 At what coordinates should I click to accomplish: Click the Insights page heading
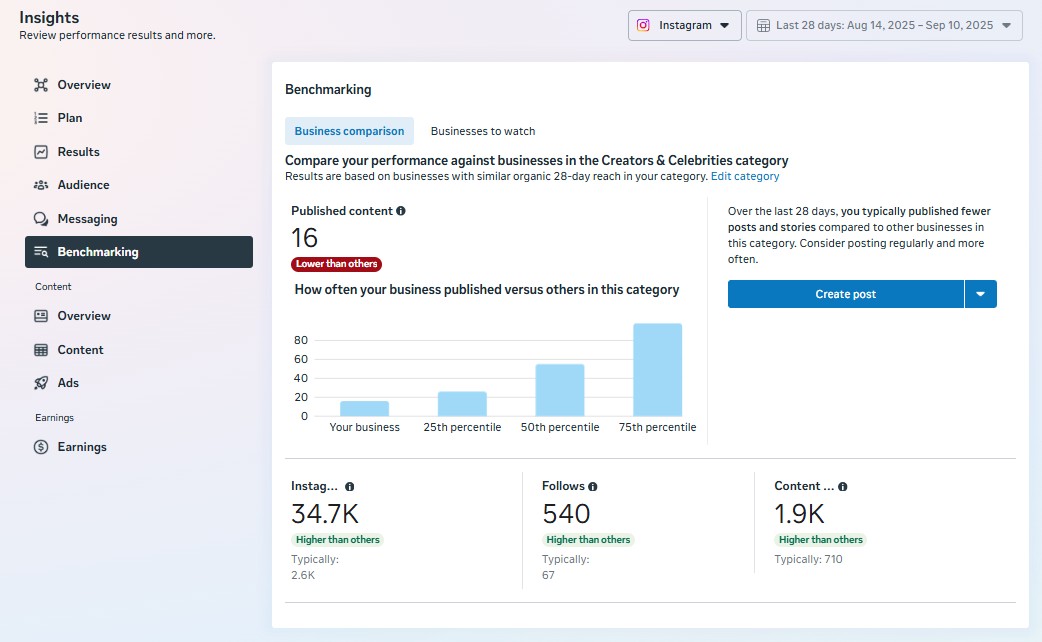(x=49, y=17)
